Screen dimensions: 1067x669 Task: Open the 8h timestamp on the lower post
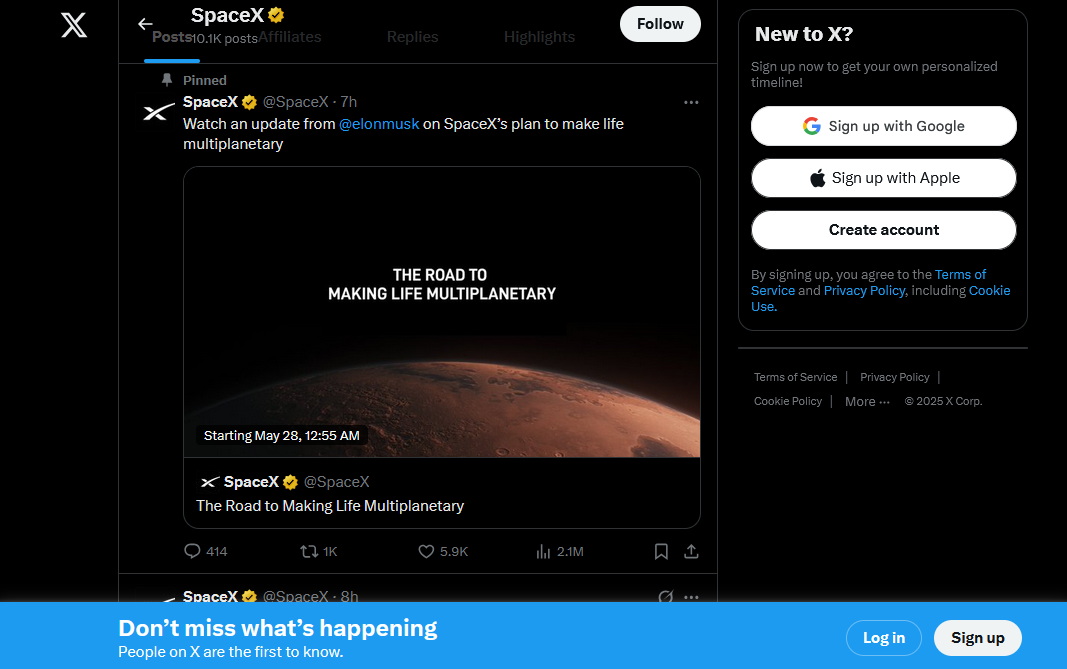(x=349, y=597)
